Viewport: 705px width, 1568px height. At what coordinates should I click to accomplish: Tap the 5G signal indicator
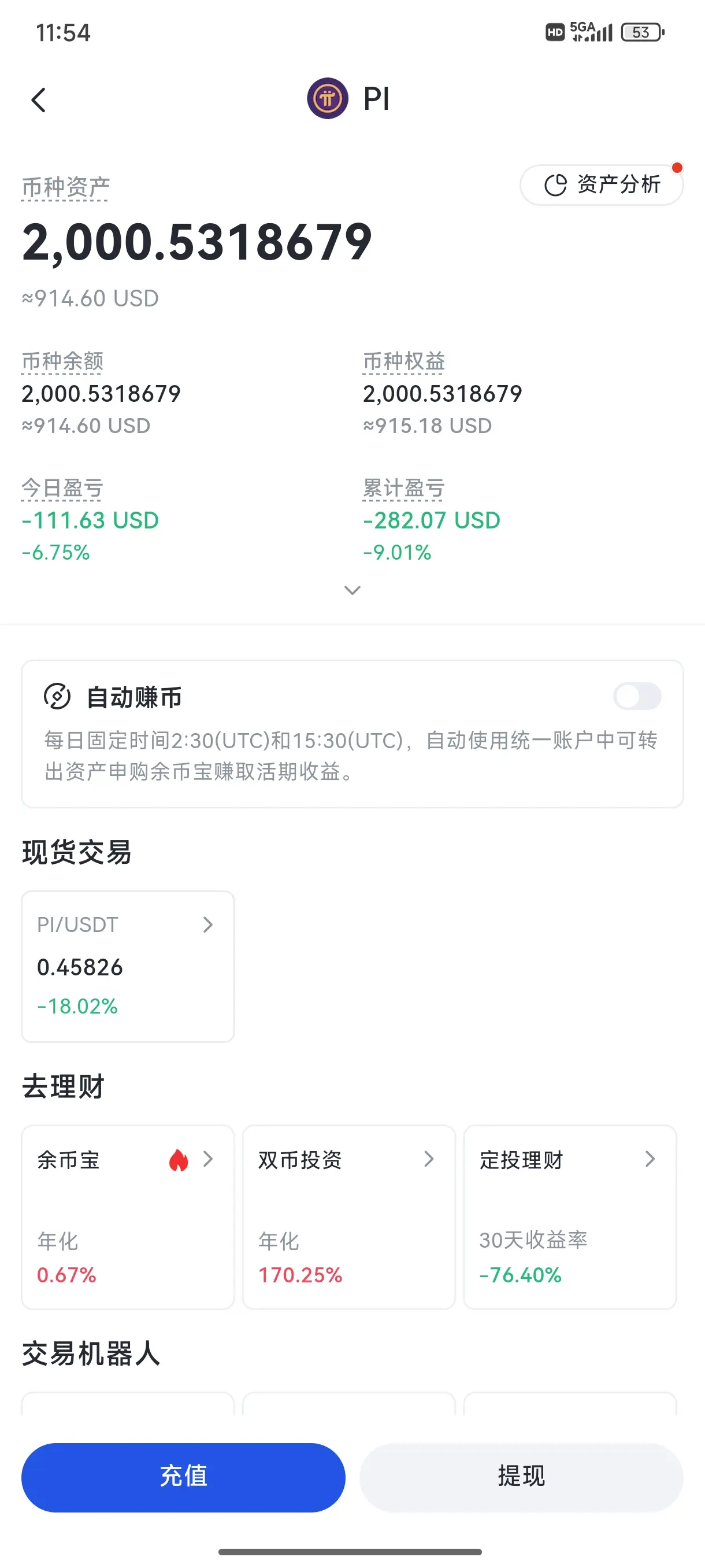[591, 32]
